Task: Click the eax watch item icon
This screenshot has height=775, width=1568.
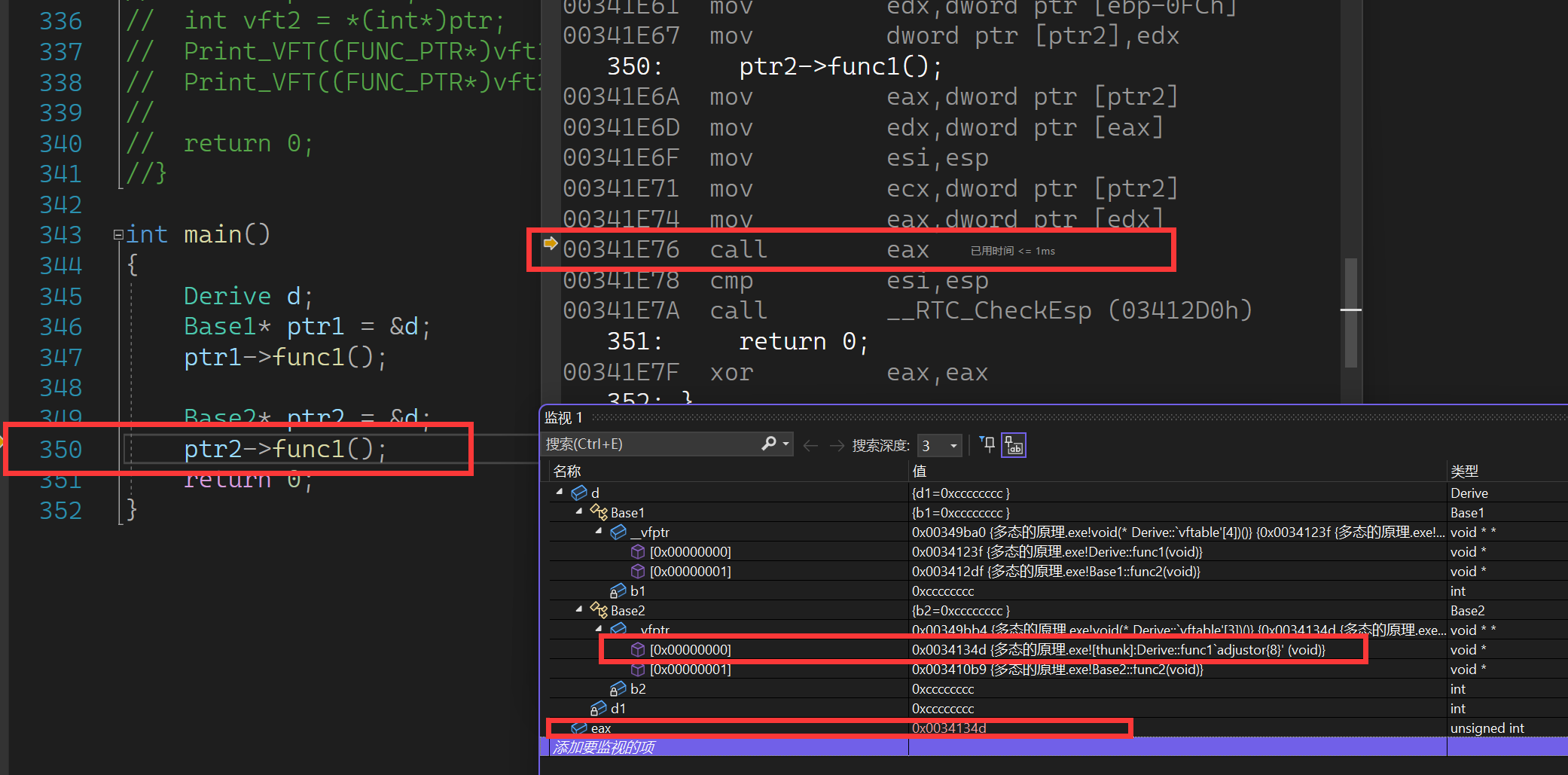Action: pos(579,728)
